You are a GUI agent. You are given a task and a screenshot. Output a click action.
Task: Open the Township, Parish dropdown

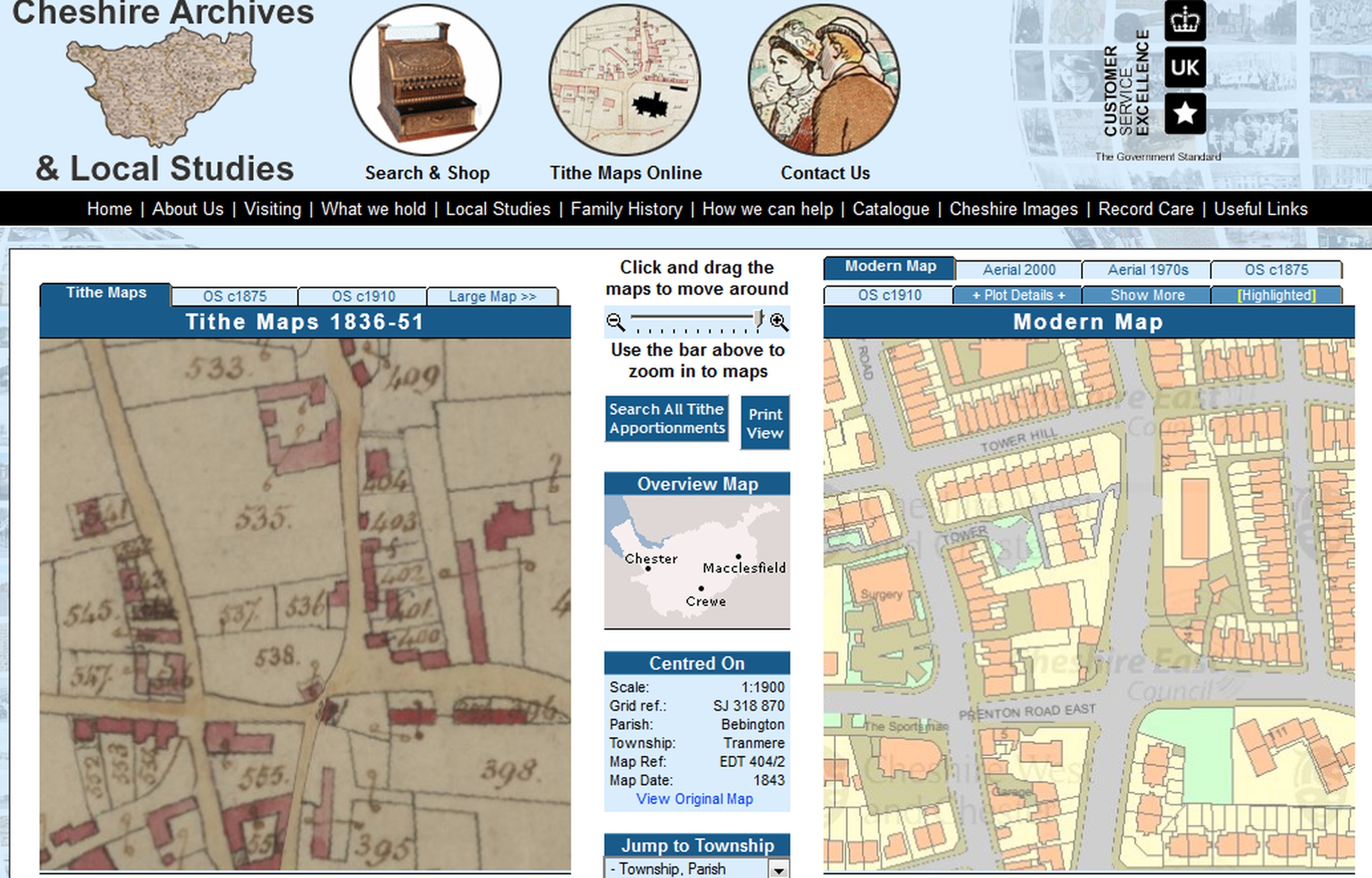coord(697,868)
